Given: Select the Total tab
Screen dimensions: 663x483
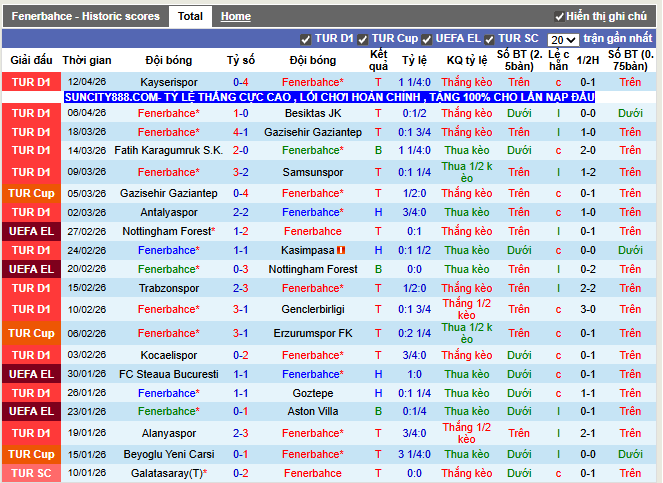Looking at the screenshot, I should [189, 16].
